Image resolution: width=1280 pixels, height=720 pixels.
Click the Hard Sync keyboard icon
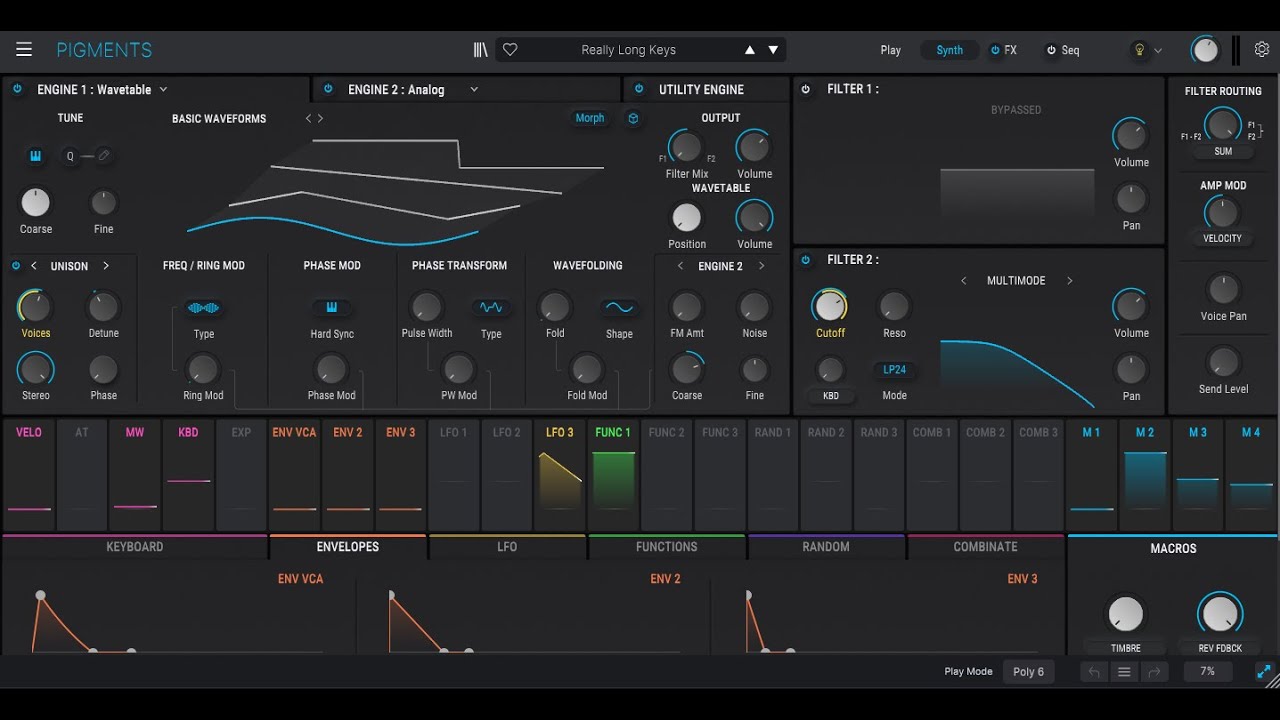332,307
